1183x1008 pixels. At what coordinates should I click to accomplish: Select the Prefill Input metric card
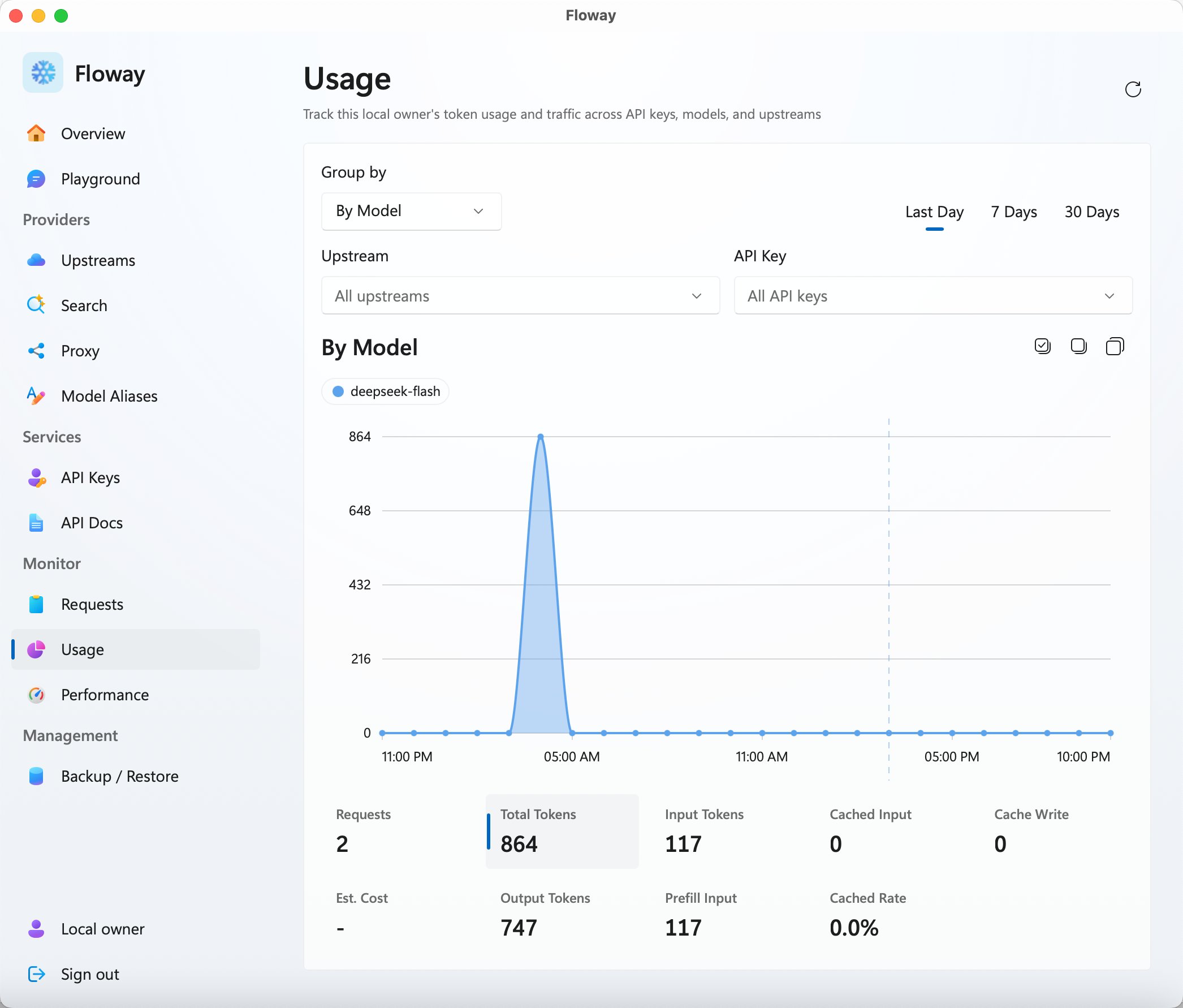coord(726,915)
